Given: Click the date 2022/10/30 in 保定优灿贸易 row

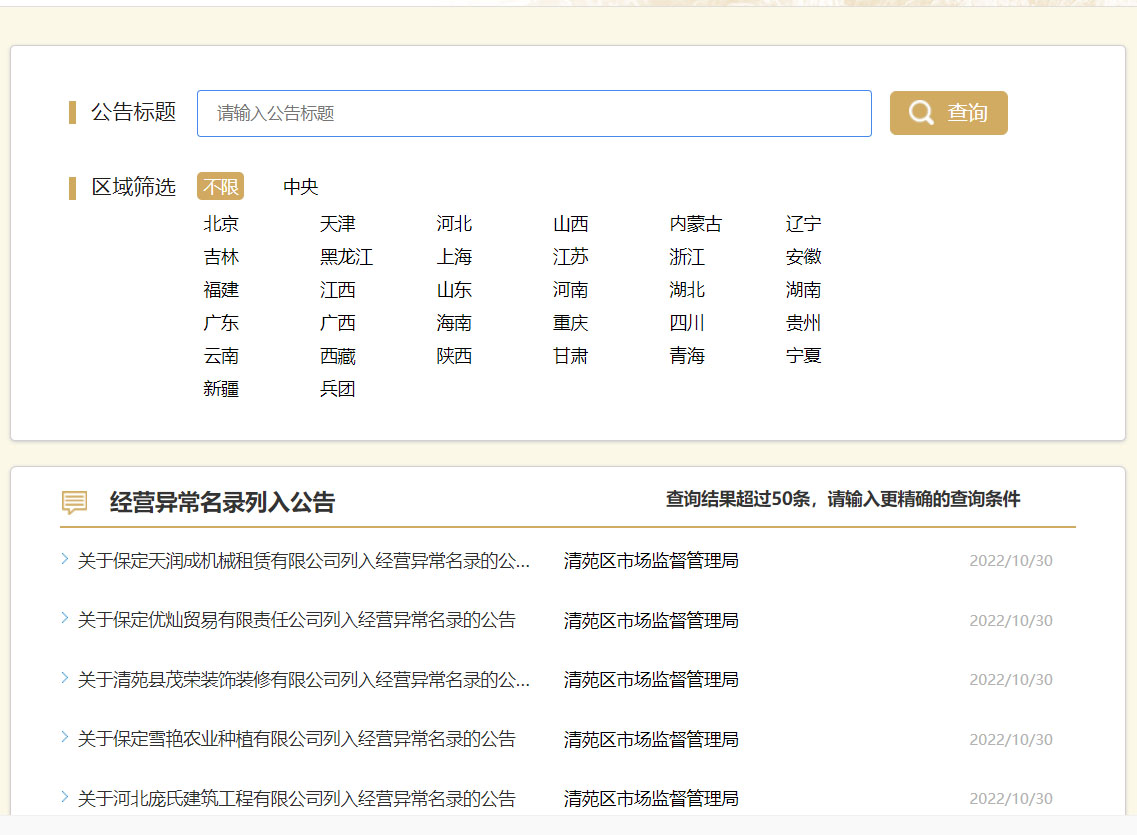Looking at the screenshot, I should (x=1011, y=620).
